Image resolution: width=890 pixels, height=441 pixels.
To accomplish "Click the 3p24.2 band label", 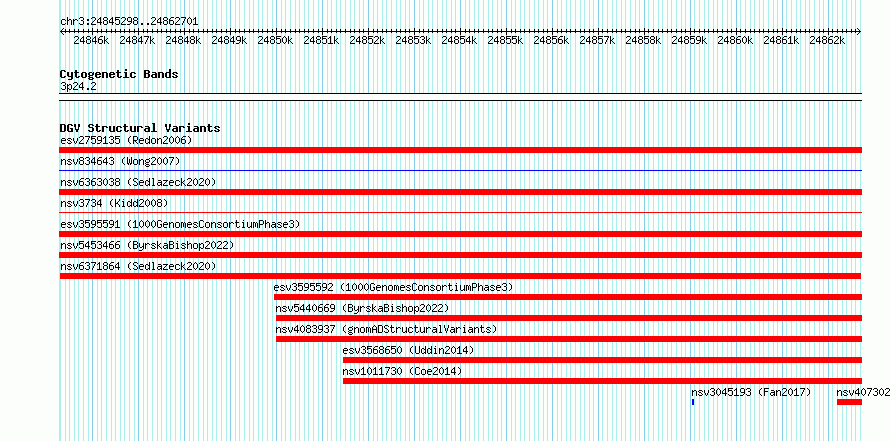I will click(x=78, y=86).
